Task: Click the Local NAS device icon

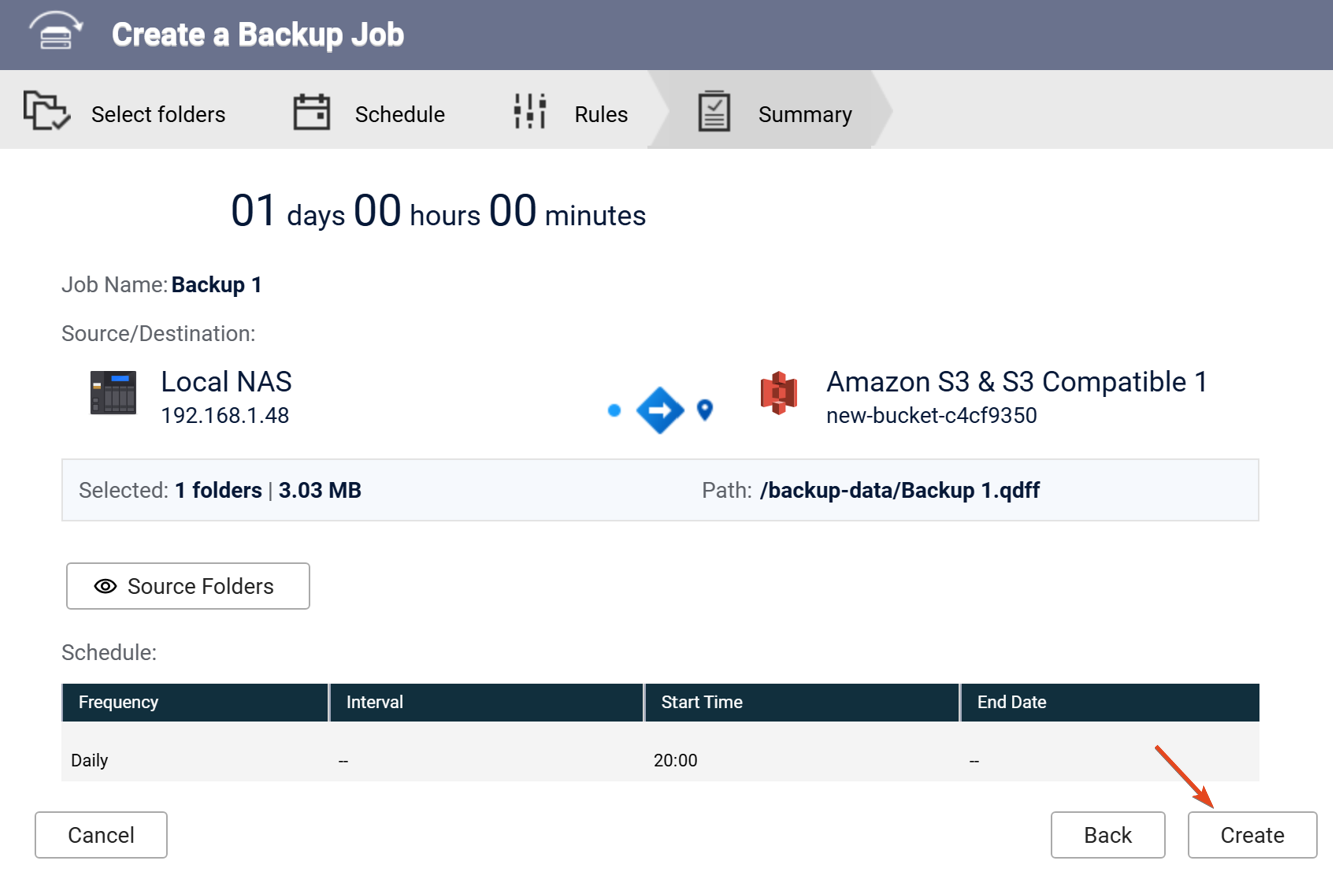Action: tap(113, 393)
